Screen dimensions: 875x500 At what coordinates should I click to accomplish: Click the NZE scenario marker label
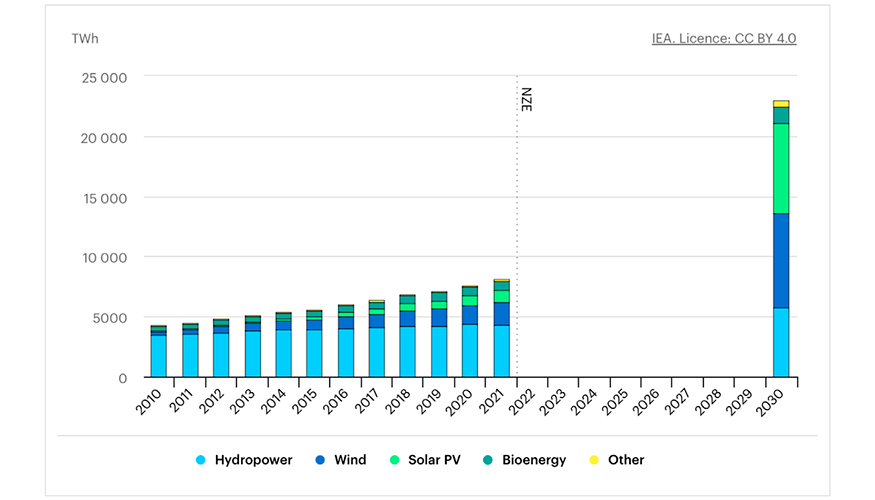[x=526, y=99]
